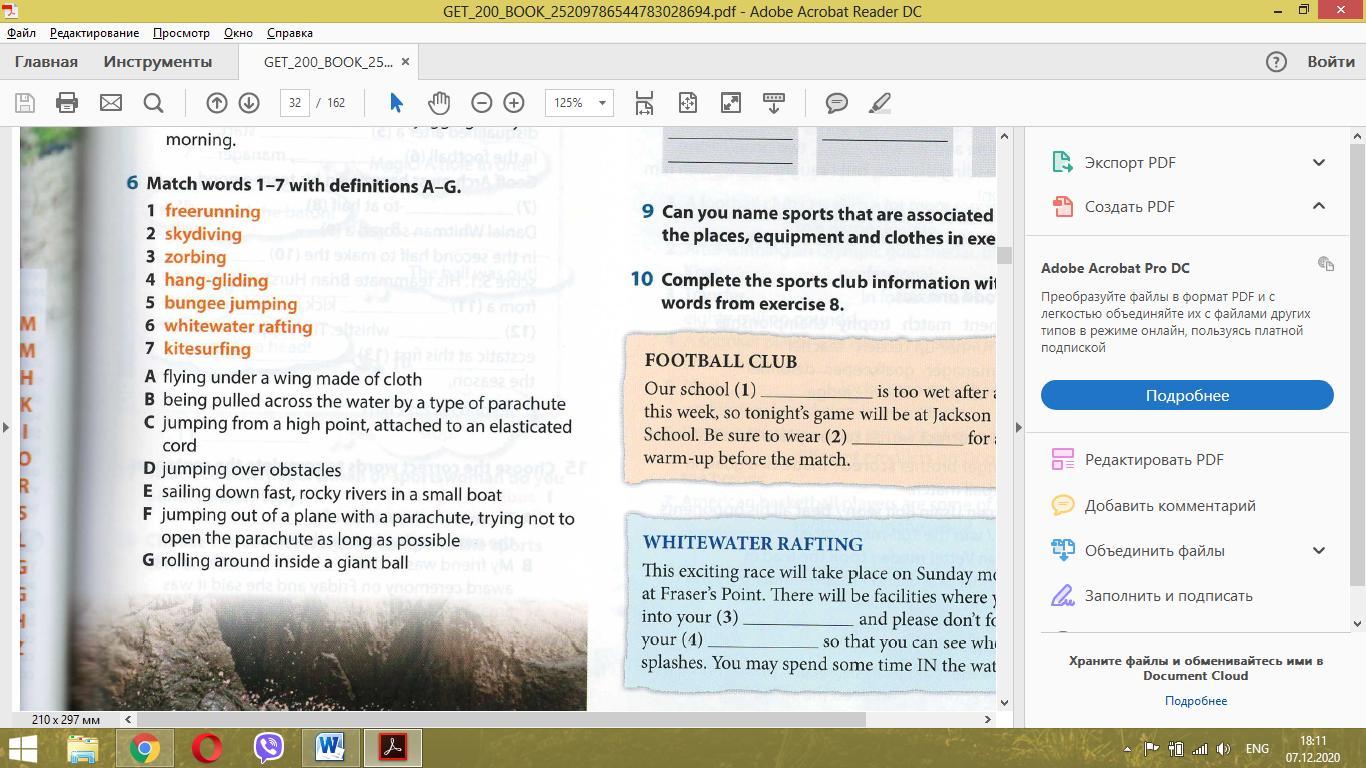Open the Справка menu
Image resolution: width=1366 pixels, height=768 pixels.
tap(290, 33)
